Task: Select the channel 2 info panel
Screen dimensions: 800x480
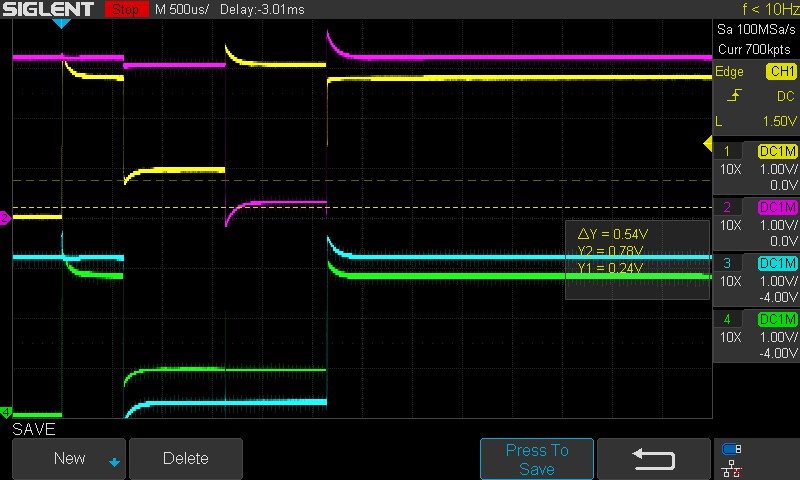Action: pyautogui.click(x=757, y=224)
